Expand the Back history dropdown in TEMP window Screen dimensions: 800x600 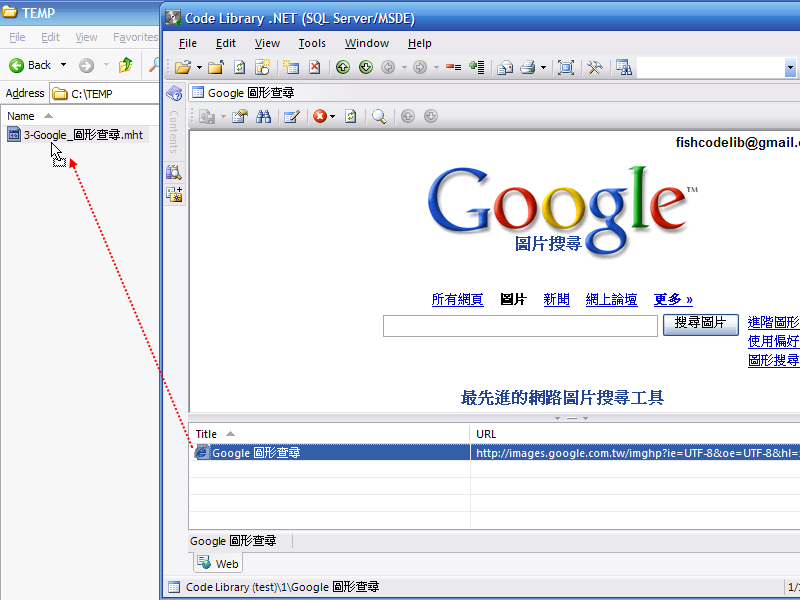coord(63,65)
